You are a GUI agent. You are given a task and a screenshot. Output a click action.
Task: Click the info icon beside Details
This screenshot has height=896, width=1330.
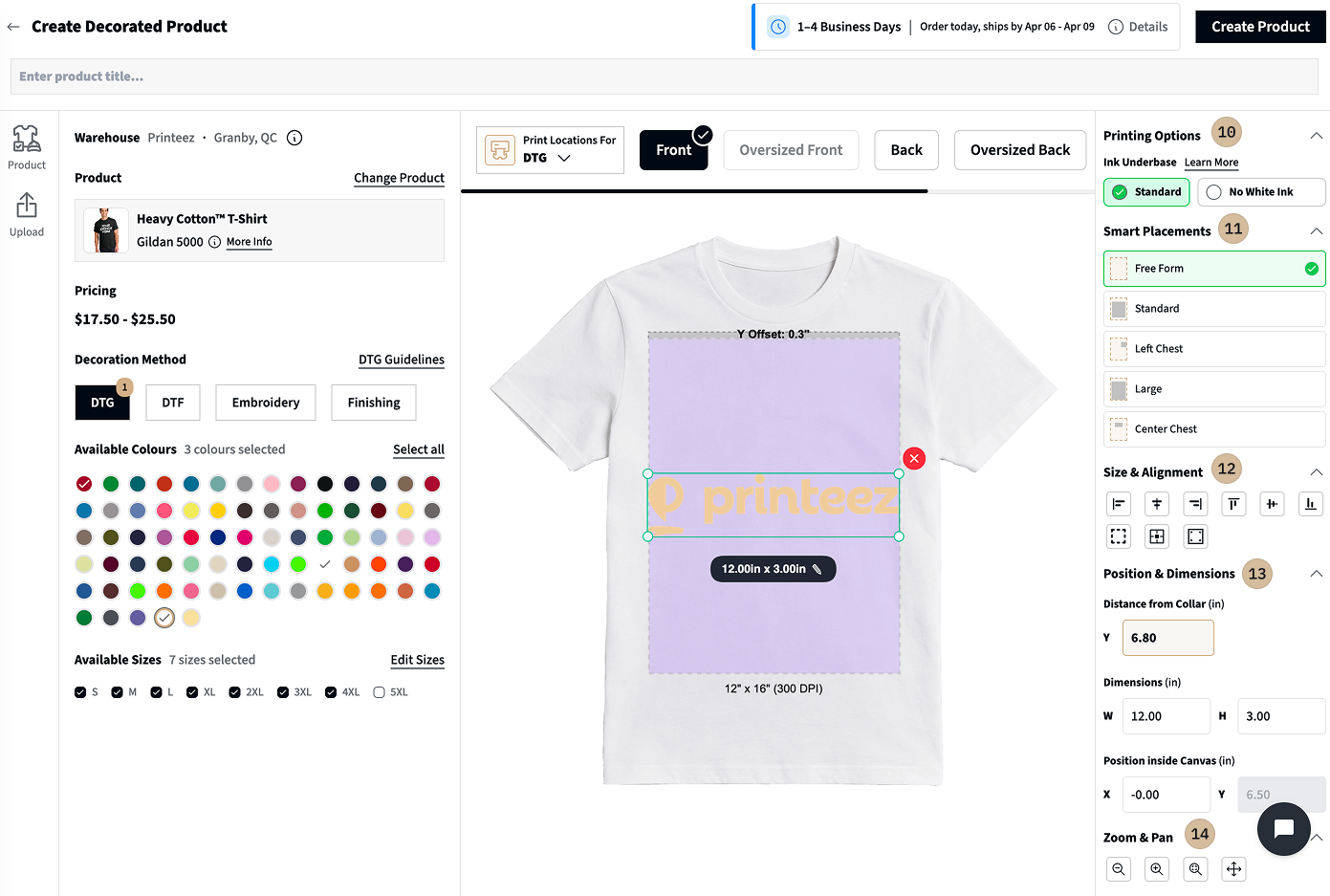(1115, 27)
